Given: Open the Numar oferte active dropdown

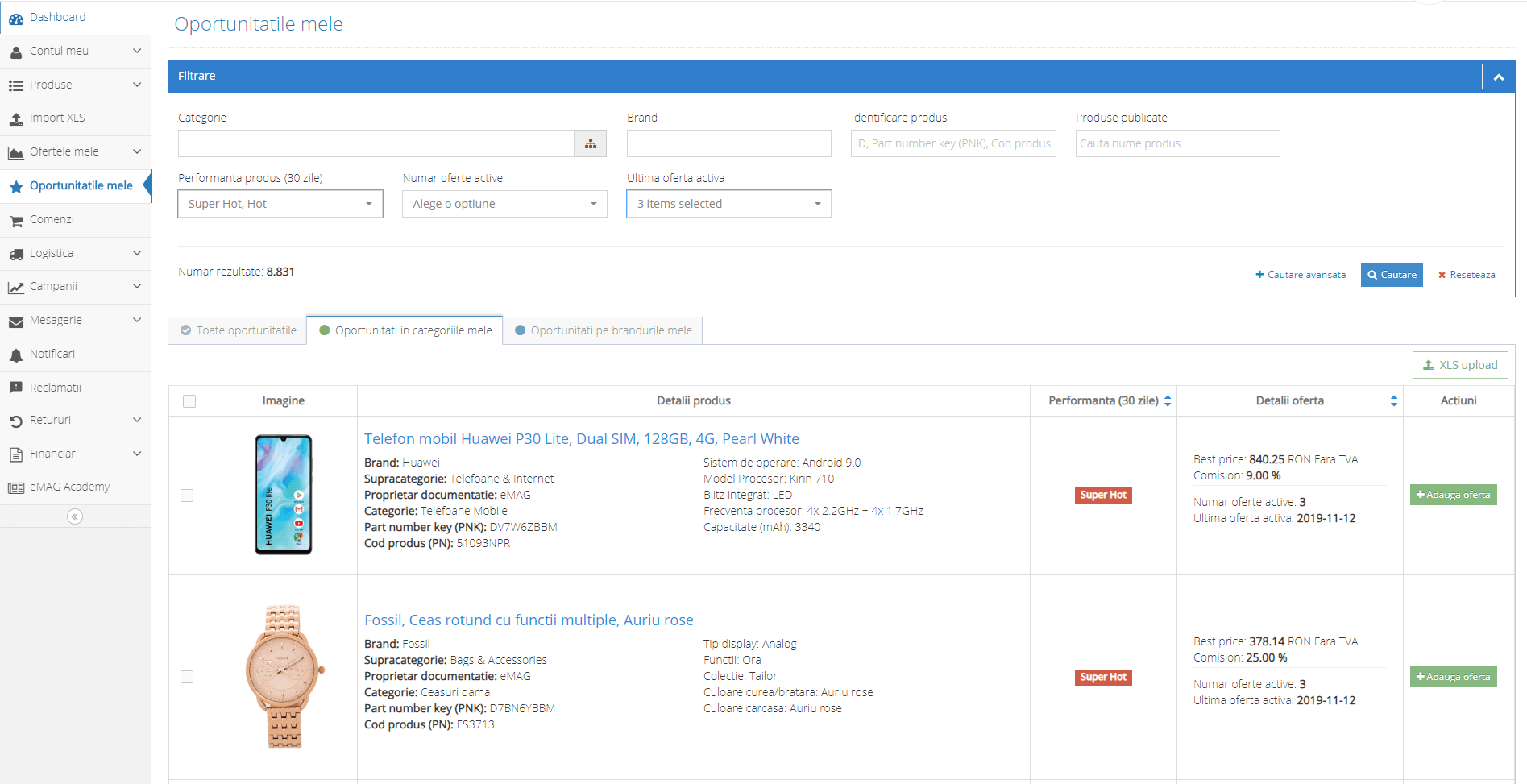Looking at the screenshot, I should click(504, 204).
